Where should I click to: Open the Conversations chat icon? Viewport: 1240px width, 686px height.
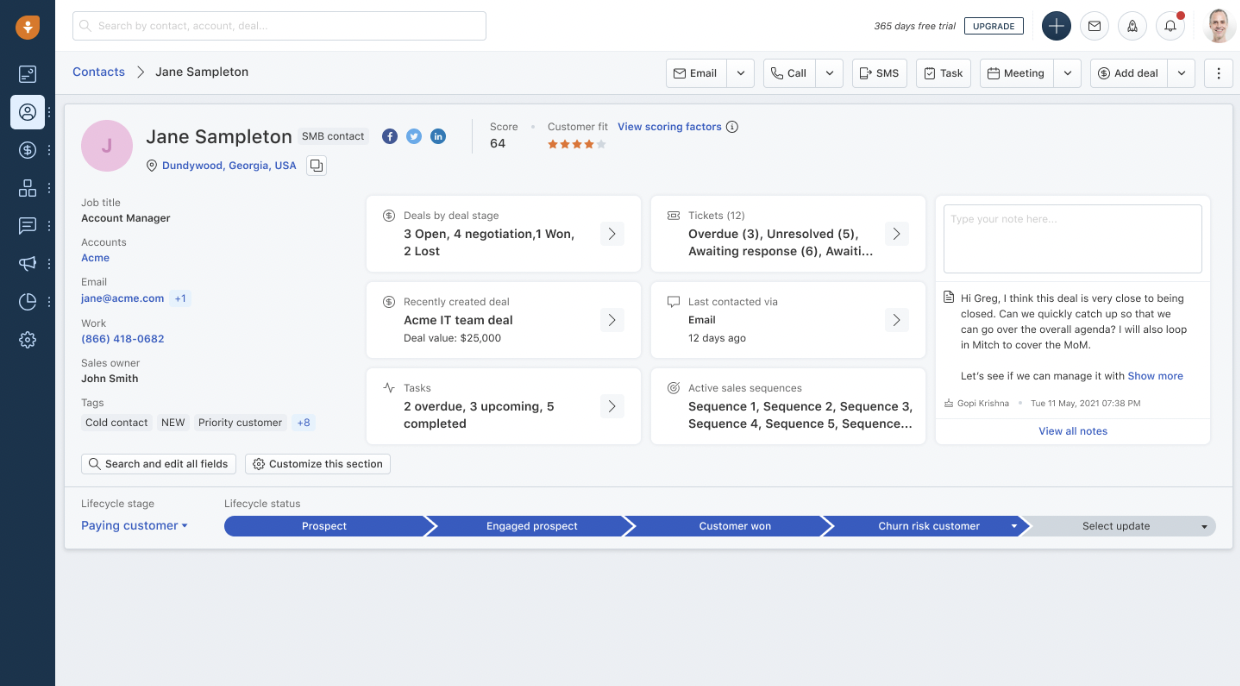(27, 225)
